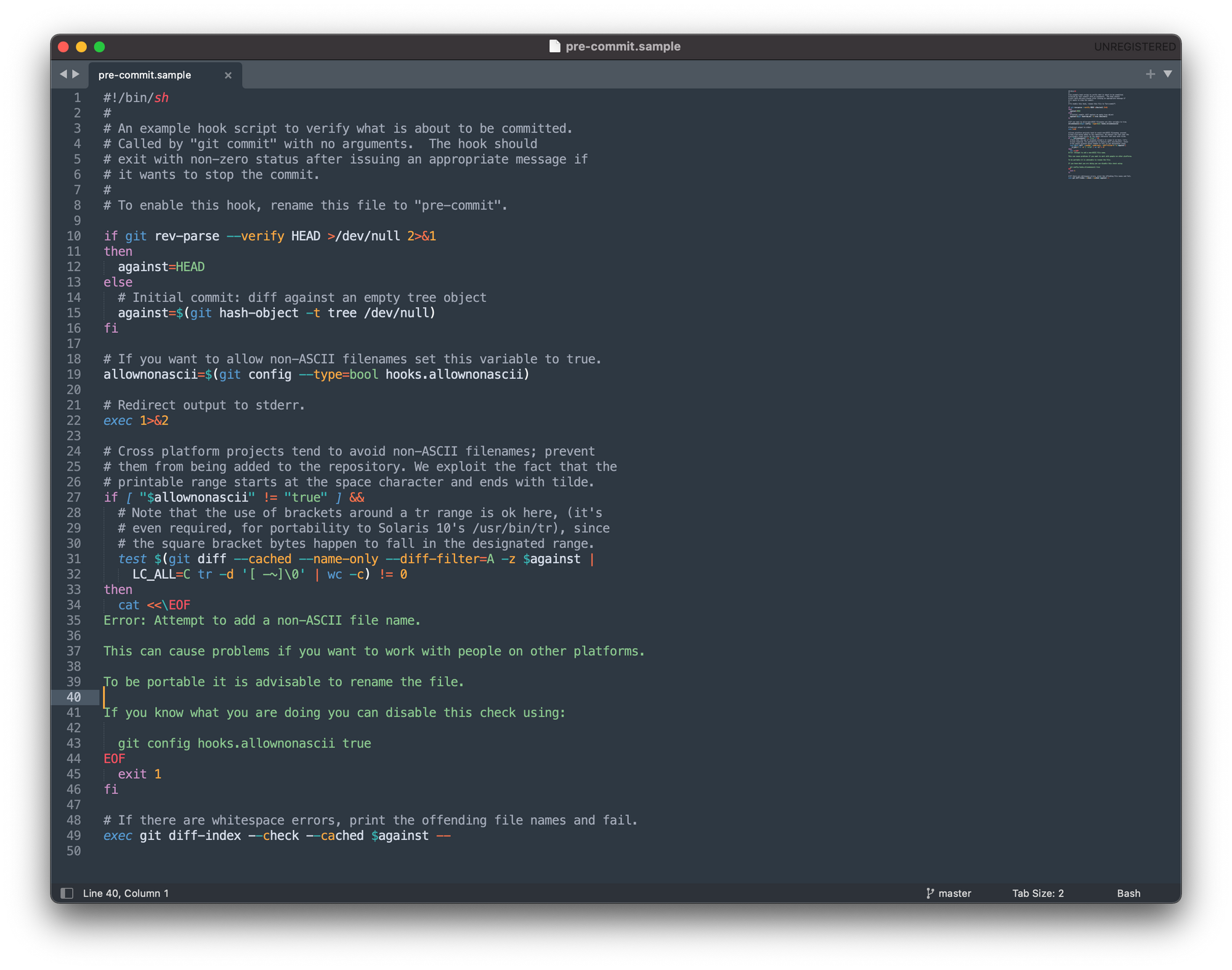Click line number 10 in the gutter
The width and height of the screenshot is (1232, 970).
pyautogui.click(x=73, y=236)
